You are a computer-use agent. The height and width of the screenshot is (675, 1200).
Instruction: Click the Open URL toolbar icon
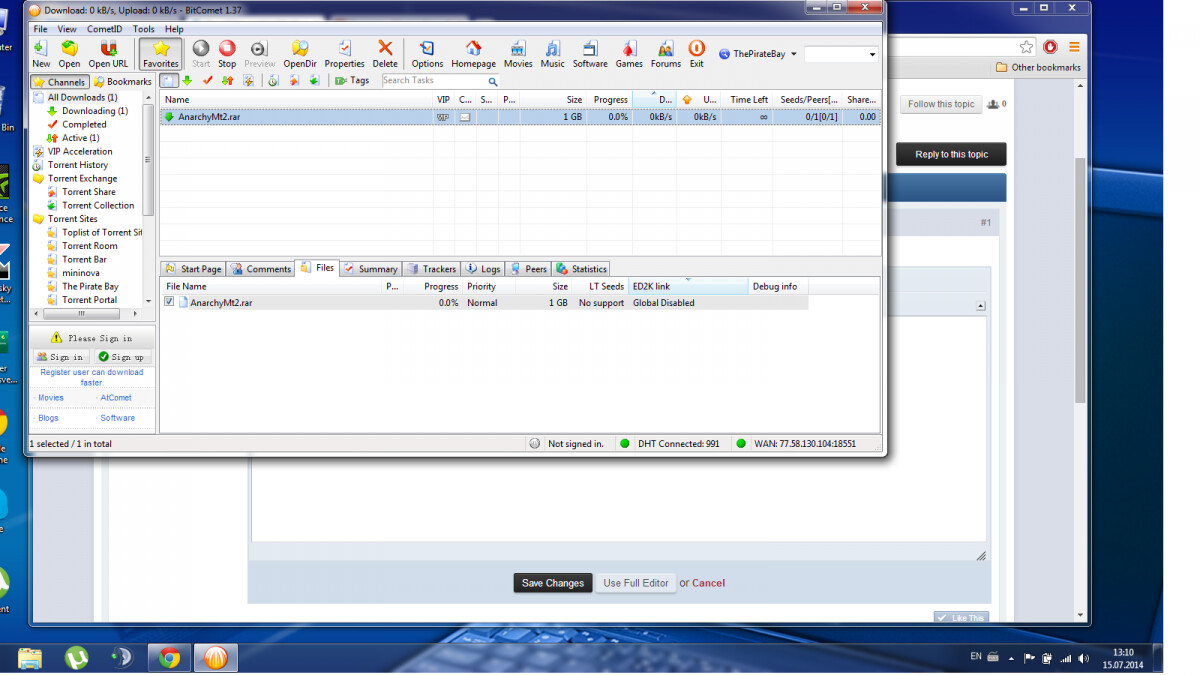[108, 54]
